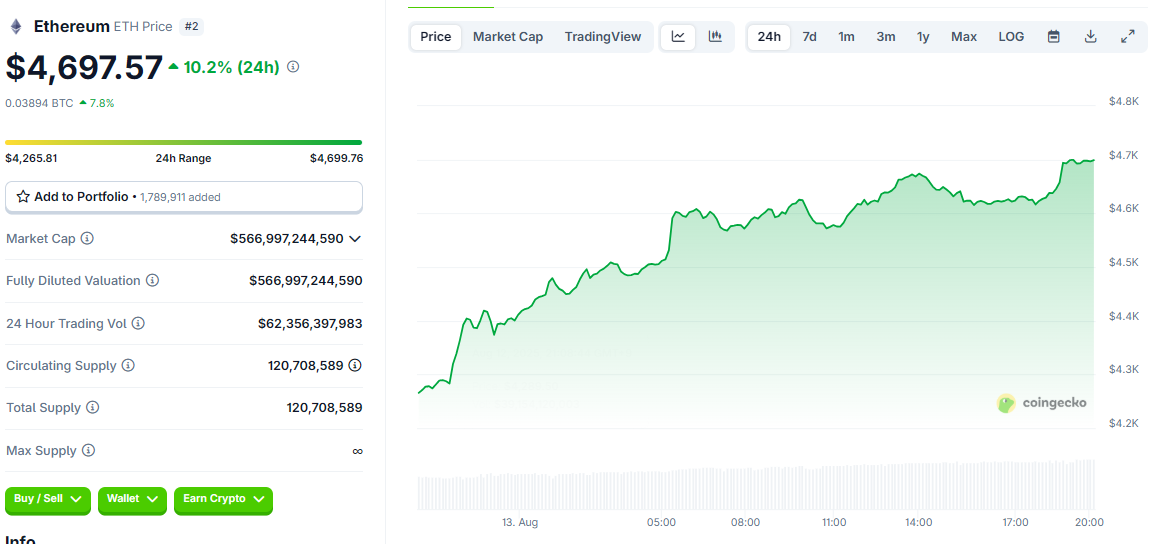This screenshot has height=544, width=1164.
Task: Switch to candlestick chart view icon
Action: [715, 36]
